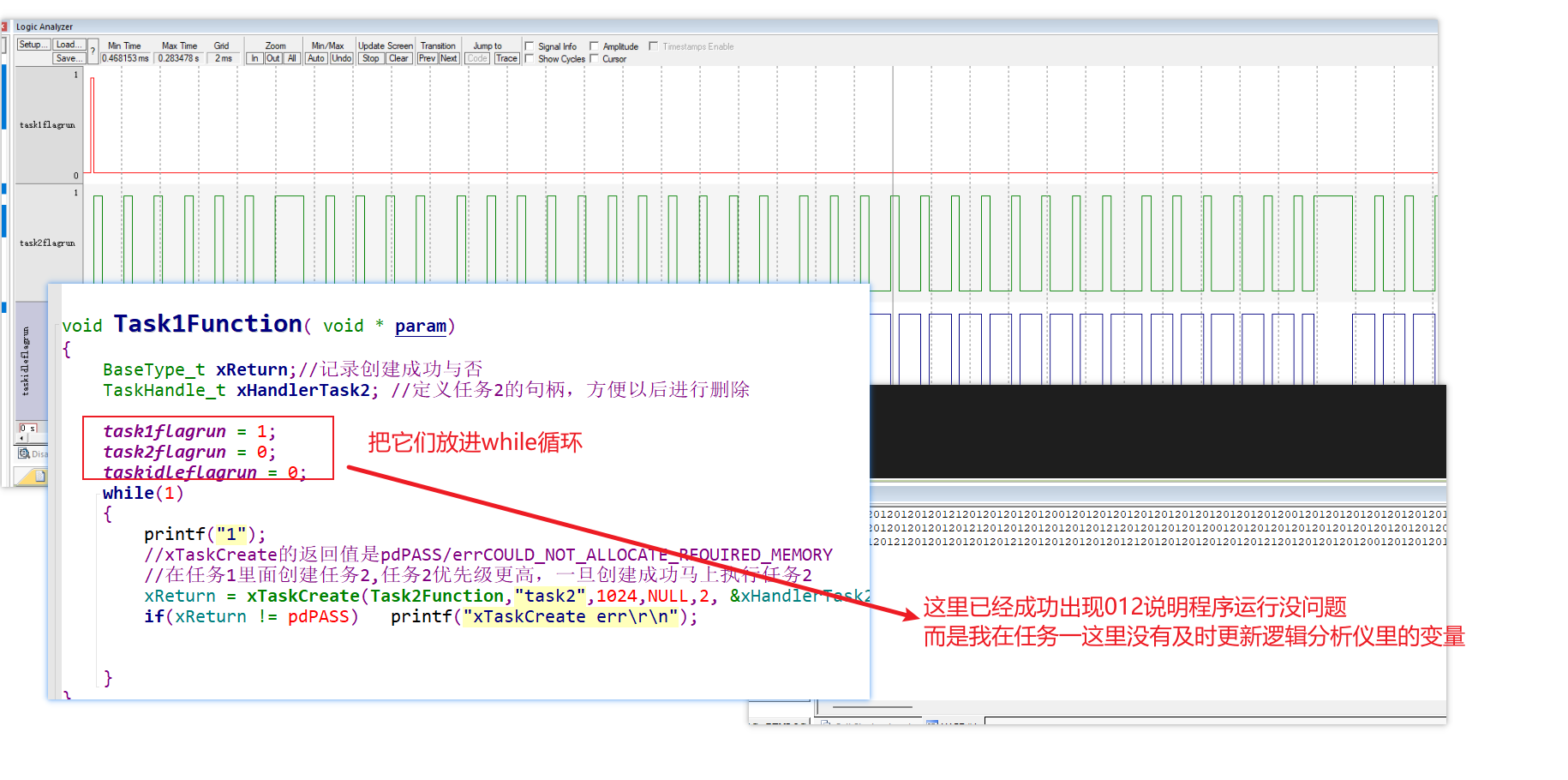Screen dimensions: 1568x780
Task: Click the param argument in code
Action: pyautogui.click(x=421, y=326)
